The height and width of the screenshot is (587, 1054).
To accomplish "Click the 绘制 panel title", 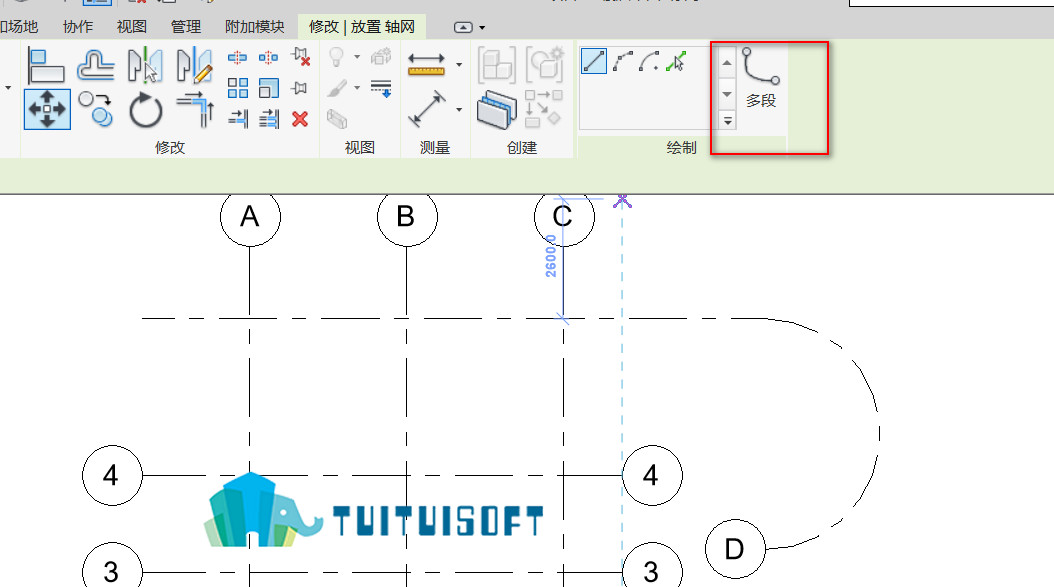I will 681,147.
